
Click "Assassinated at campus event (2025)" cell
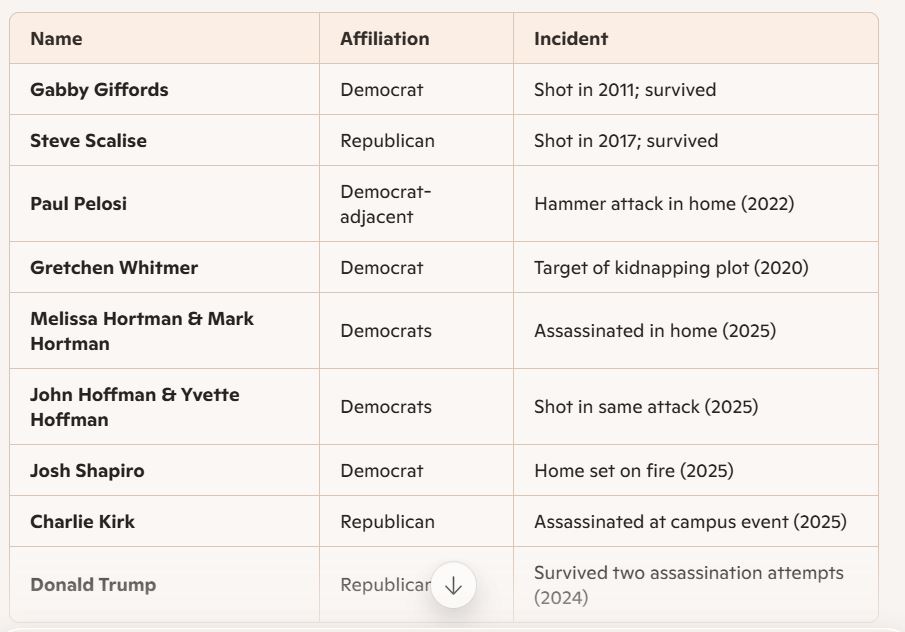click(690, 522)
